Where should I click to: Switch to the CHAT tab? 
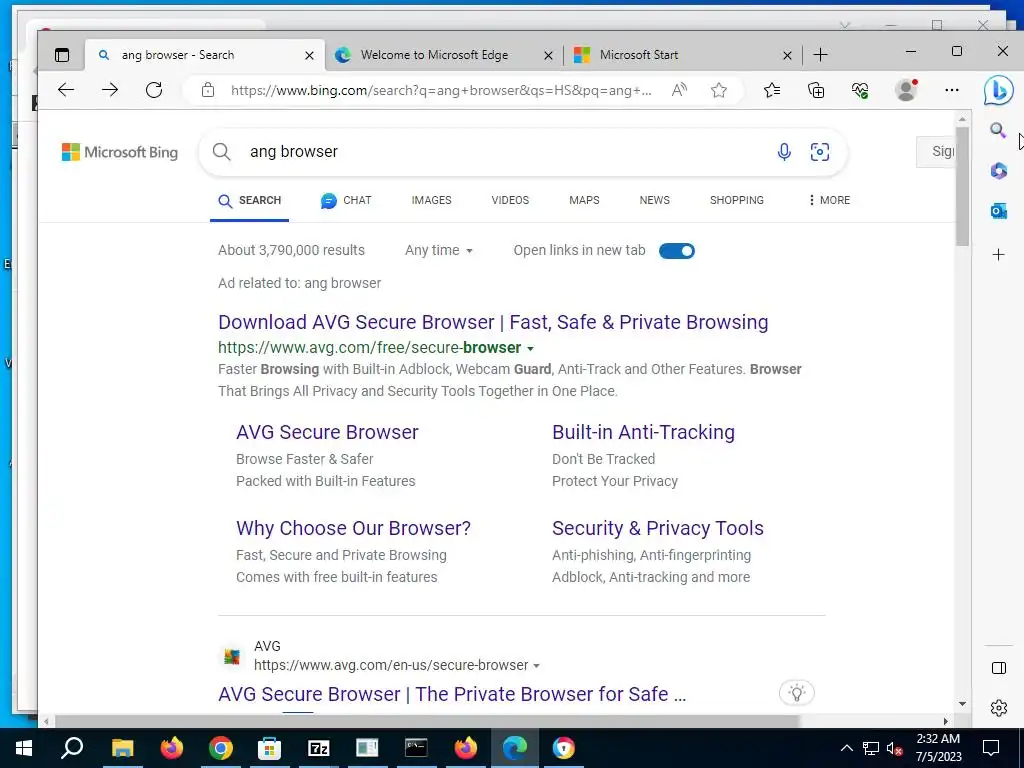pyautogui.click(x=346, y=200)
